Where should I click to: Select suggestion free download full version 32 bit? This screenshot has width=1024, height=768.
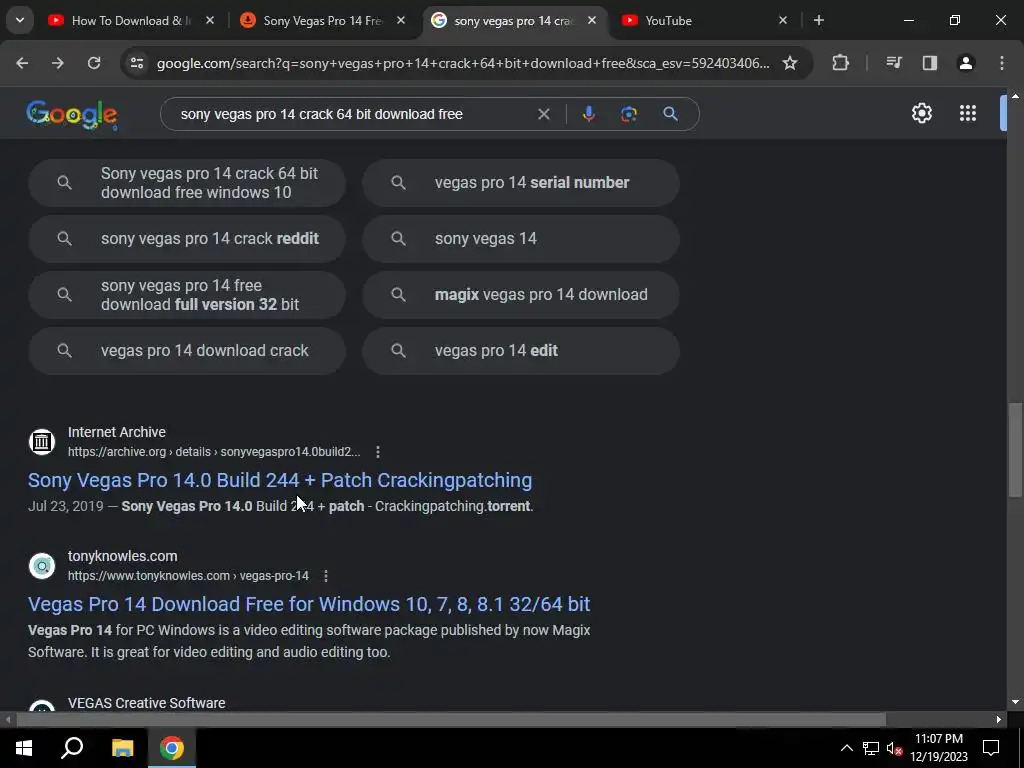[x=187, y=295]
